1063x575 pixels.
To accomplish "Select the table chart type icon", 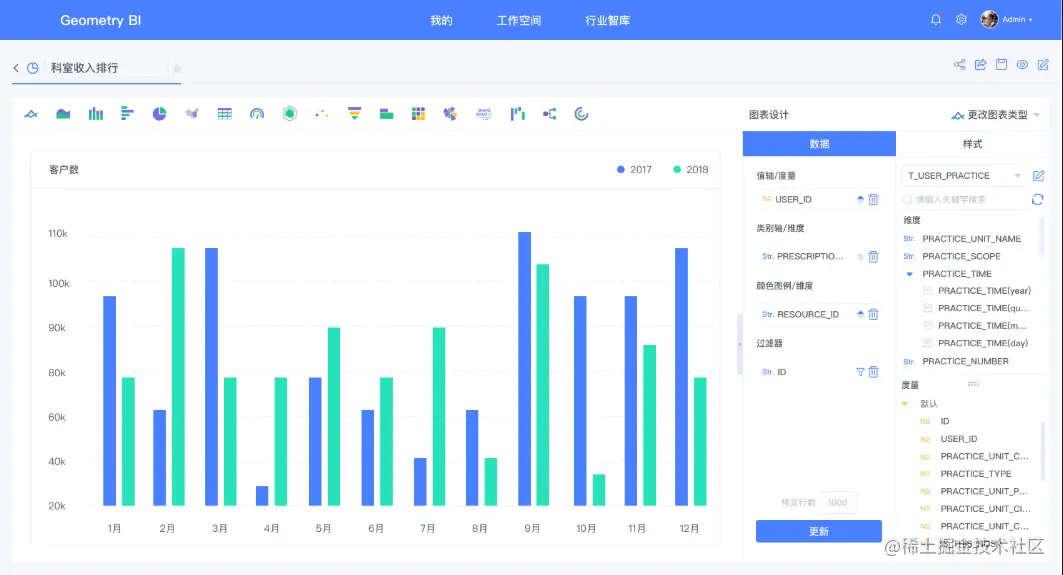I will pyautogui.click(x=224, y=114).
